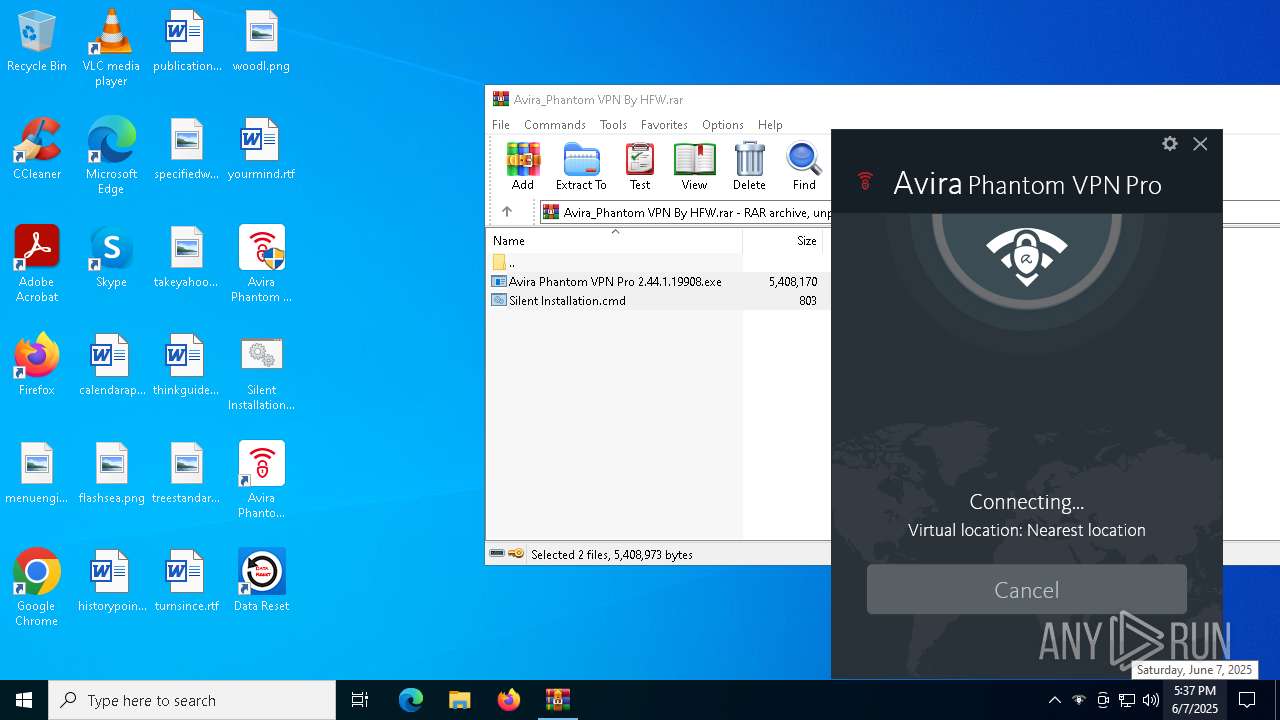The height and width of the screenshot is (720, 1280).
Task: Click the View toolbar icon in WinRAR
Action: pyautogui.click(x=694, y=166)
